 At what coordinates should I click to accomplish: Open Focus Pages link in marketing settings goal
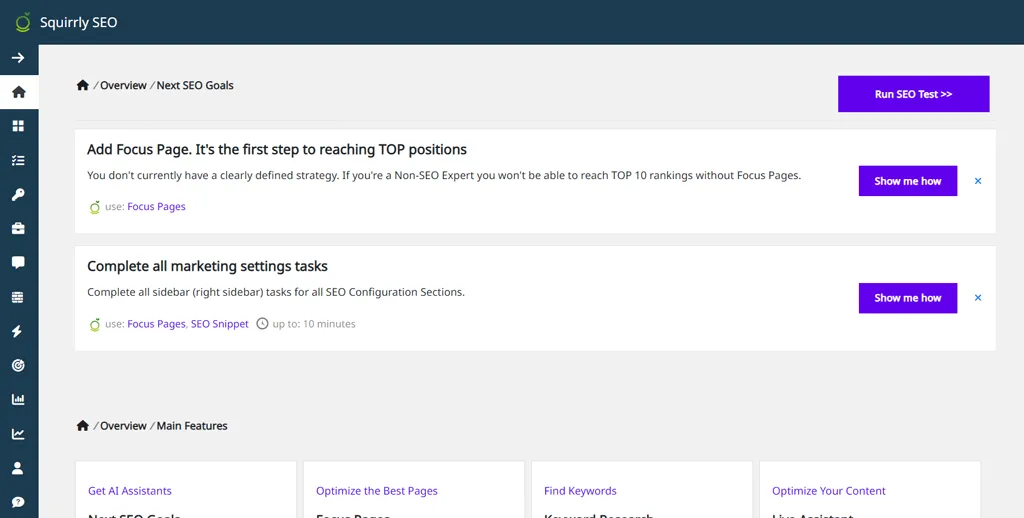click(156, 323)
